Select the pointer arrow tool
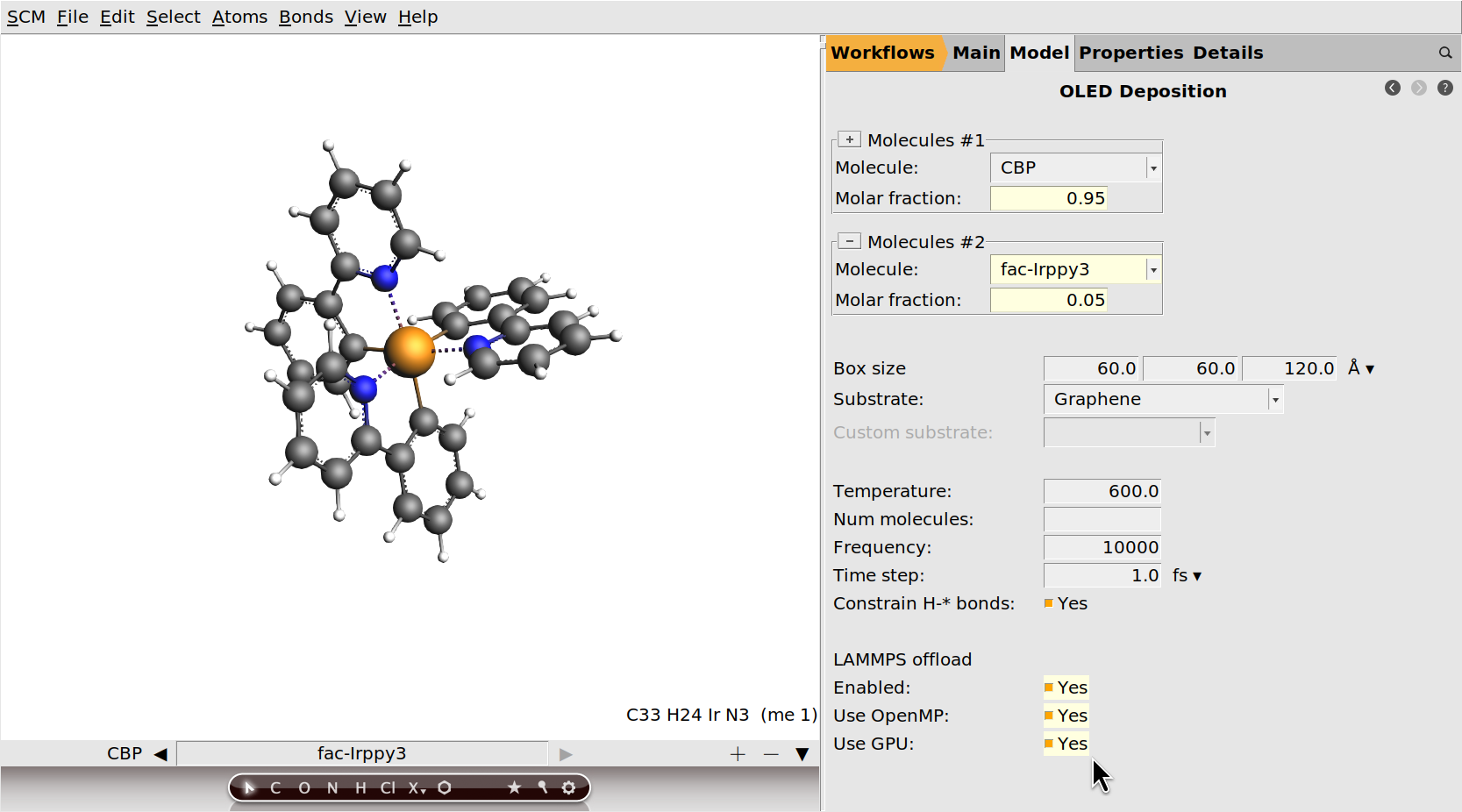This screenshot has height=812, width=1462. (249, 787)
